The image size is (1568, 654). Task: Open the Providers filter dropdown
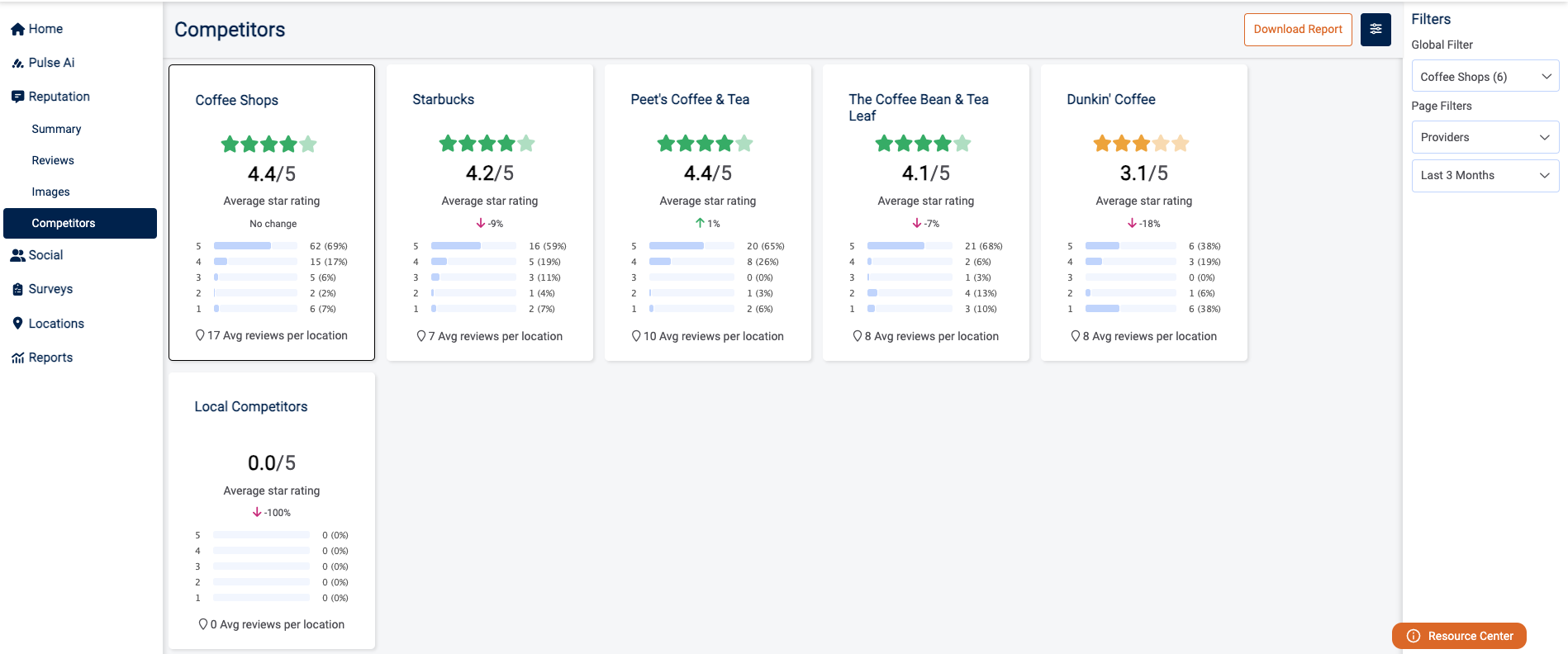click(x=1485, y=137)
